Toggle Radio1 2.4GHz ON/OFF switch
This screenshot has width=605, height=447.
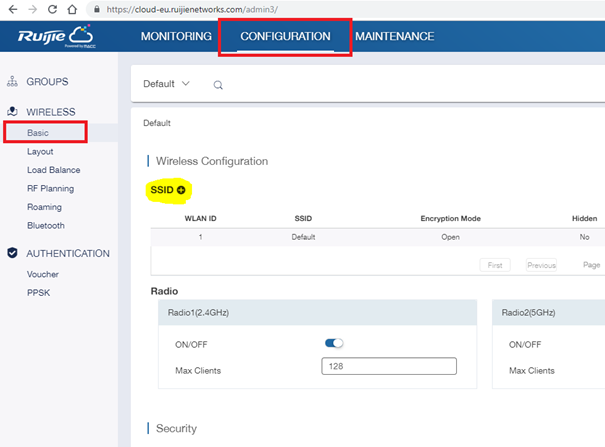pyautogui.click(x=334, y=343)
